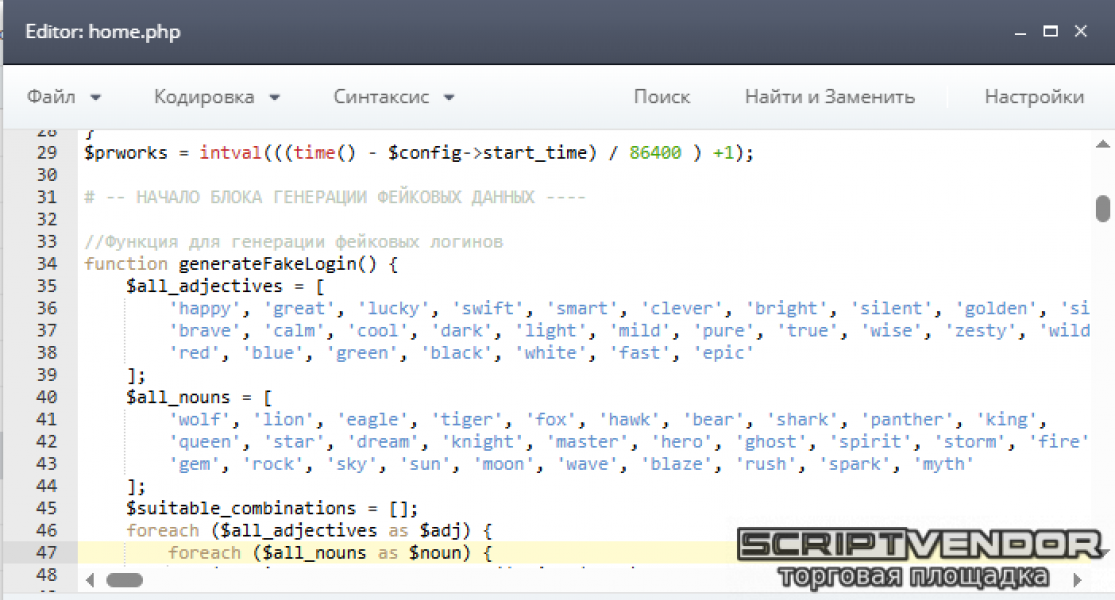Minimize the editor window
1115x600 pixels.
click(x=1020, y=32)
